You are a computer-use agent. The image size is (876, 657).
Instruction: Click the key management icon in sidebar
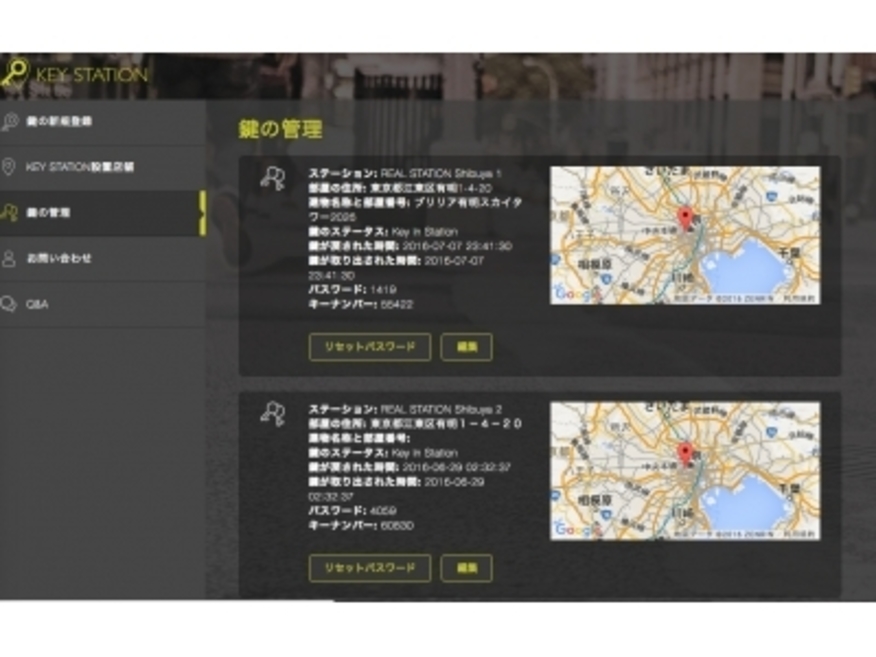(9, 212)
